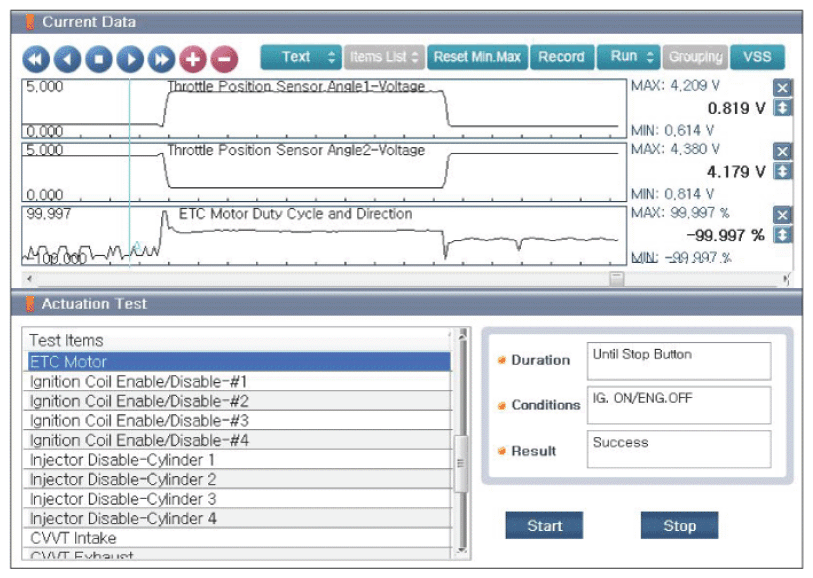This screenshot has height=578, width=813.
Task: Close the ETC Motor Duty Cycle graph
Action: pos(782,215)
